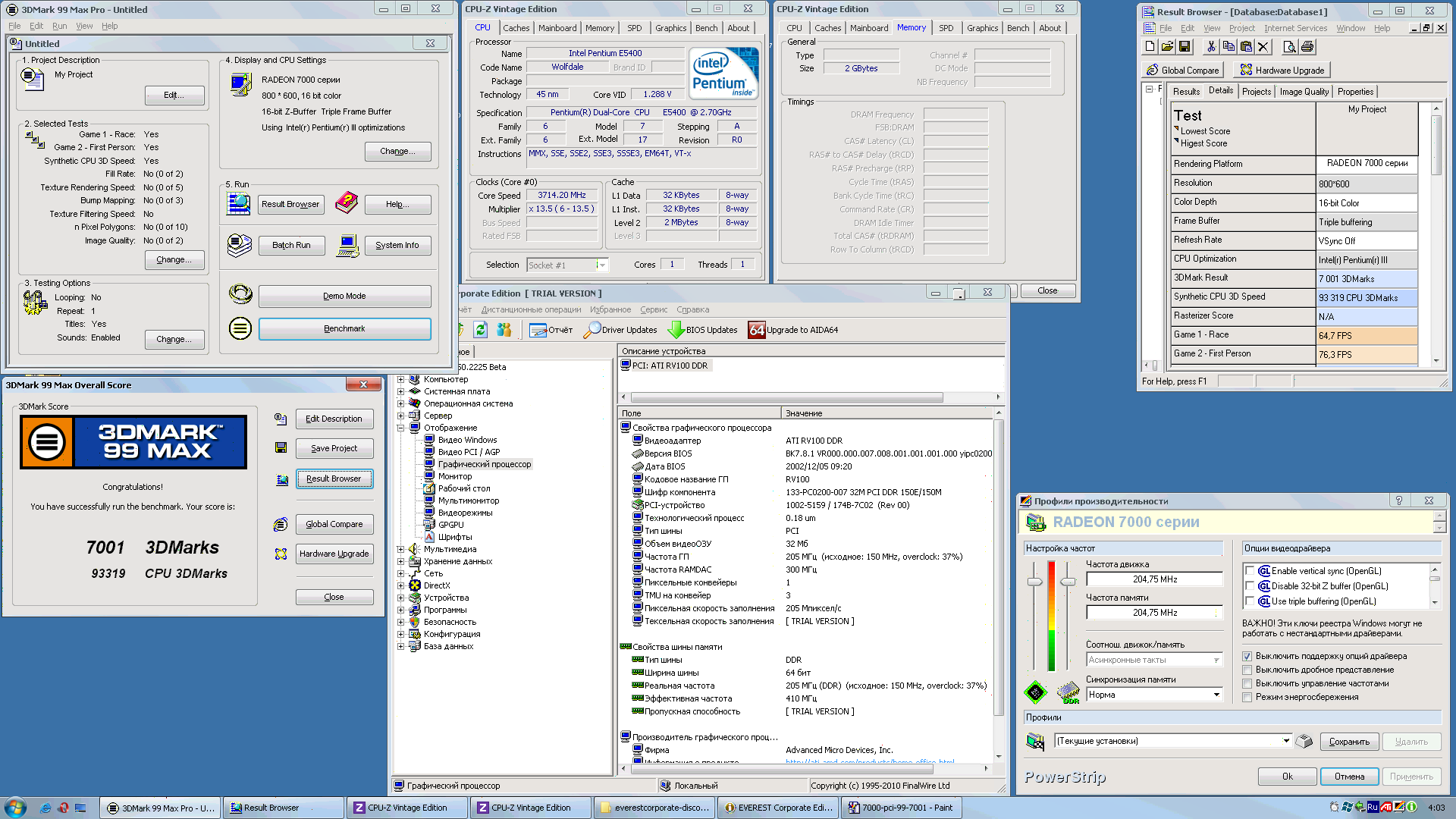The width and height of the screenshot is (1456, 819).
Task: Select Монитор item in EVEREST tree
Action: (x=454, y=476)
